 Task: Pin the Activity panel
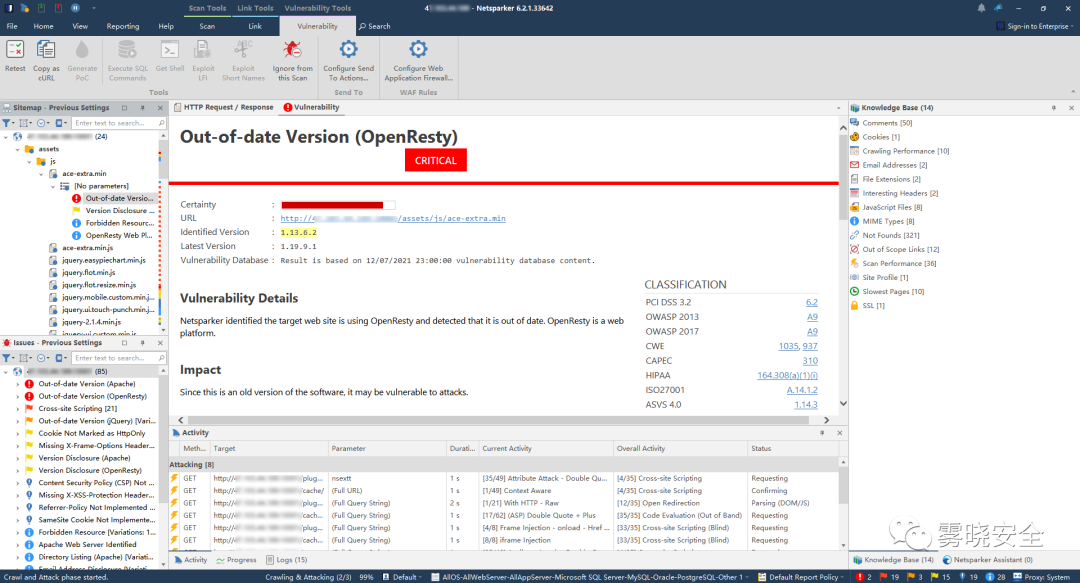[x=822, y=433]
